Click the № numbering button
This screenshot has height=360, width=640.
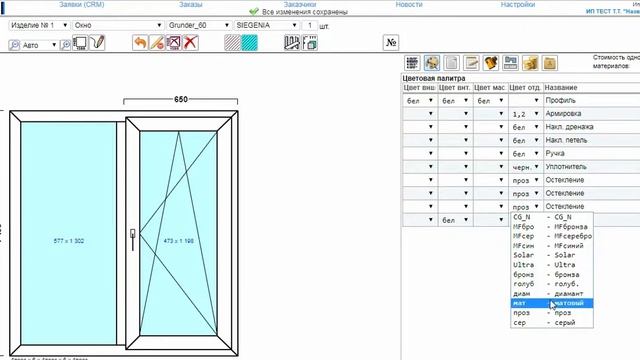391,42
